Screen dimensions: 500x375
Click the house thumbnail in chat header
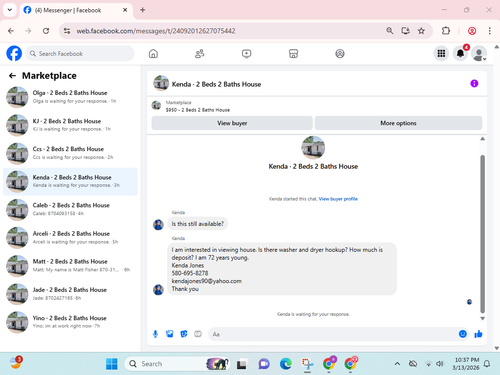pyautogui.click(x=161, y=83)
